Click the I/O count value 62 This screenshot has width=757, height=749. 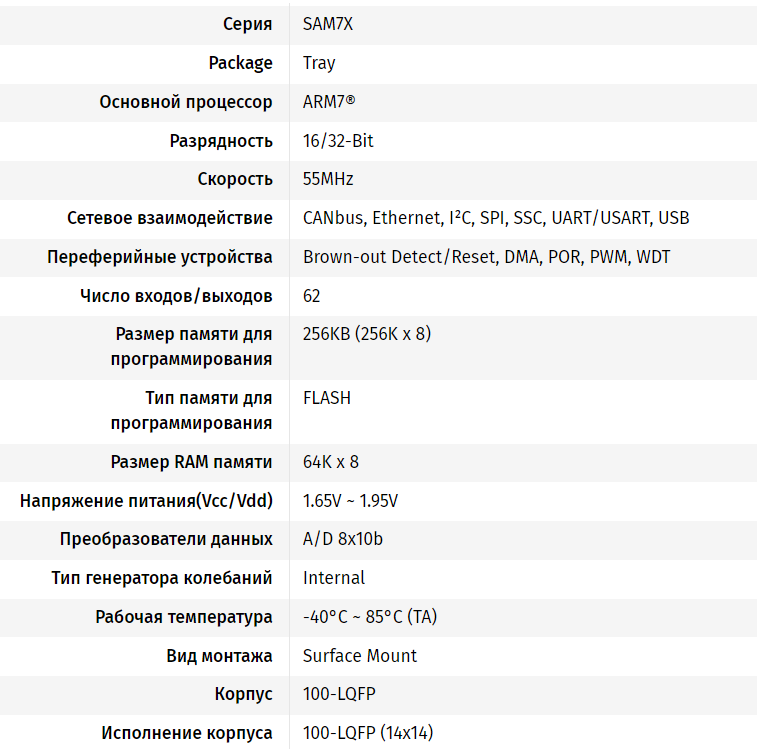(x=312, y=296)
